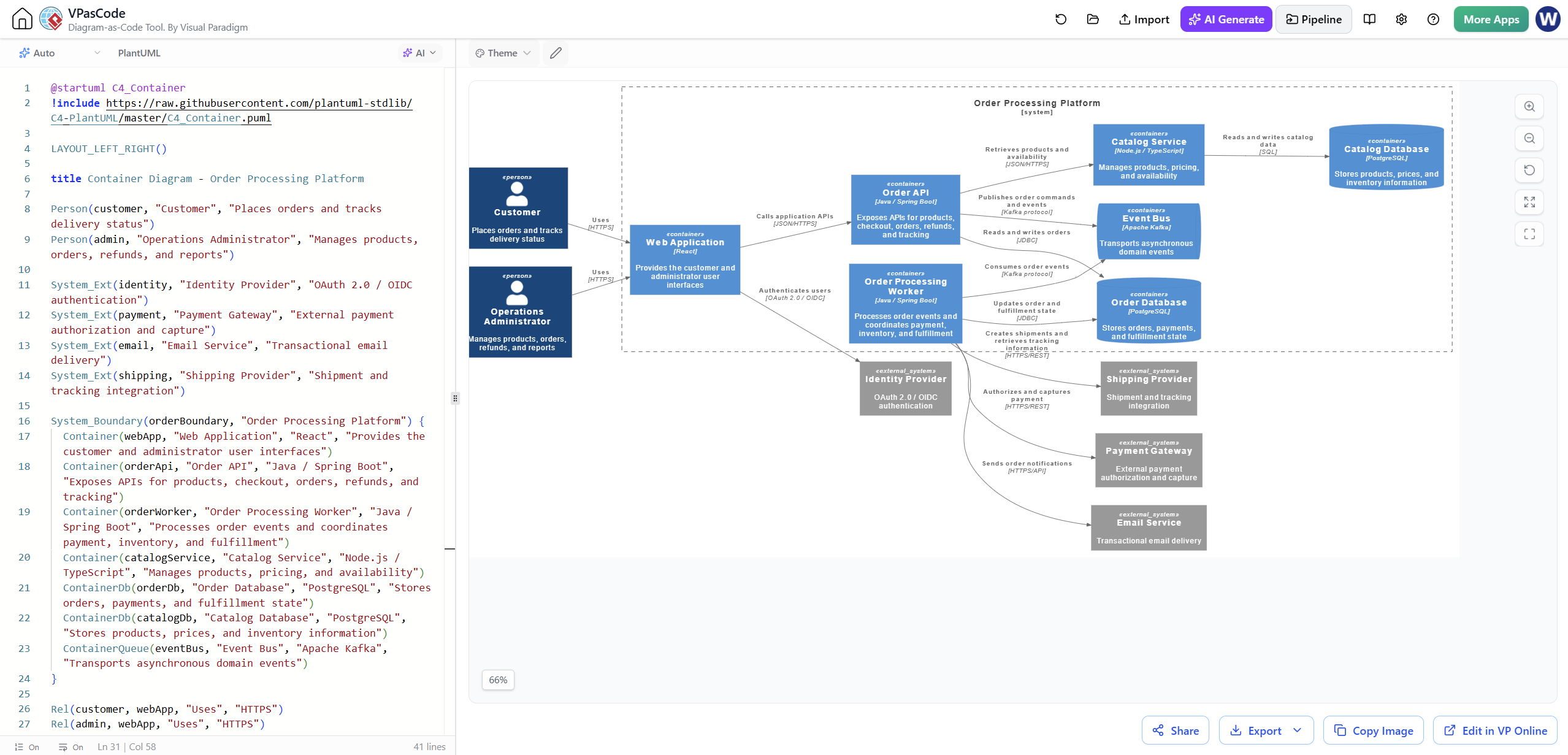Expand the Theme dropdown
This screenshot has height=755, width=1568.
tap(503, 53)
